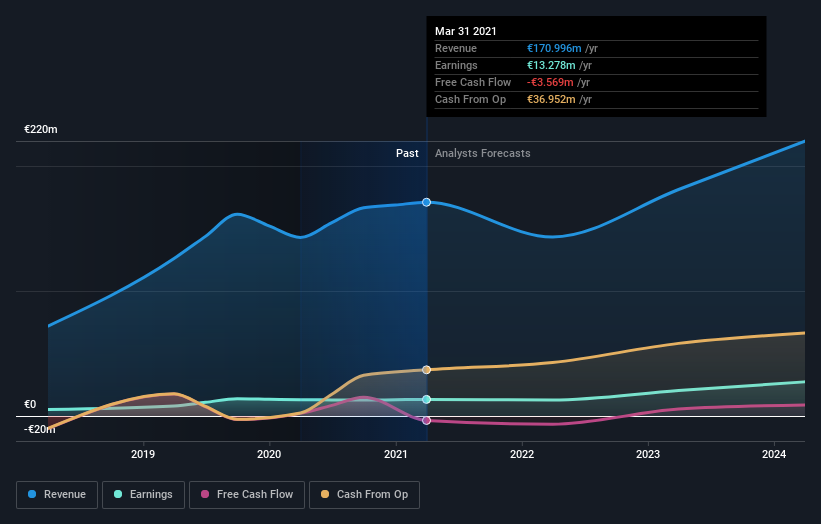Viewport: 821px width, 524px height.
Task: Click the Revenue row label in tooltip
Action: tap(456, 48)
